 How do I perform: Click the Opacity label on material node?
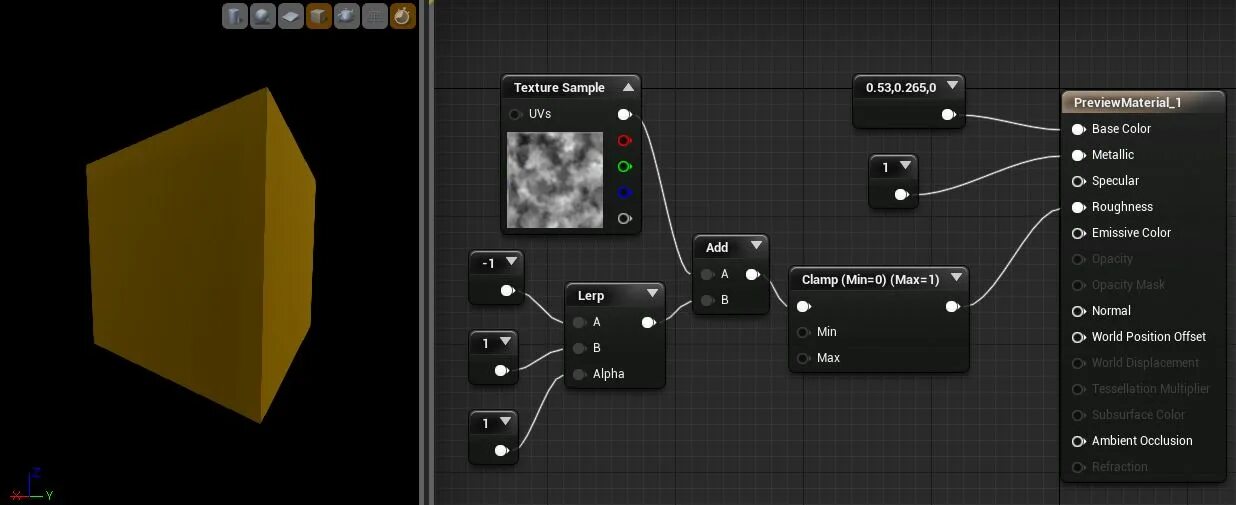tap(1112, 259)
